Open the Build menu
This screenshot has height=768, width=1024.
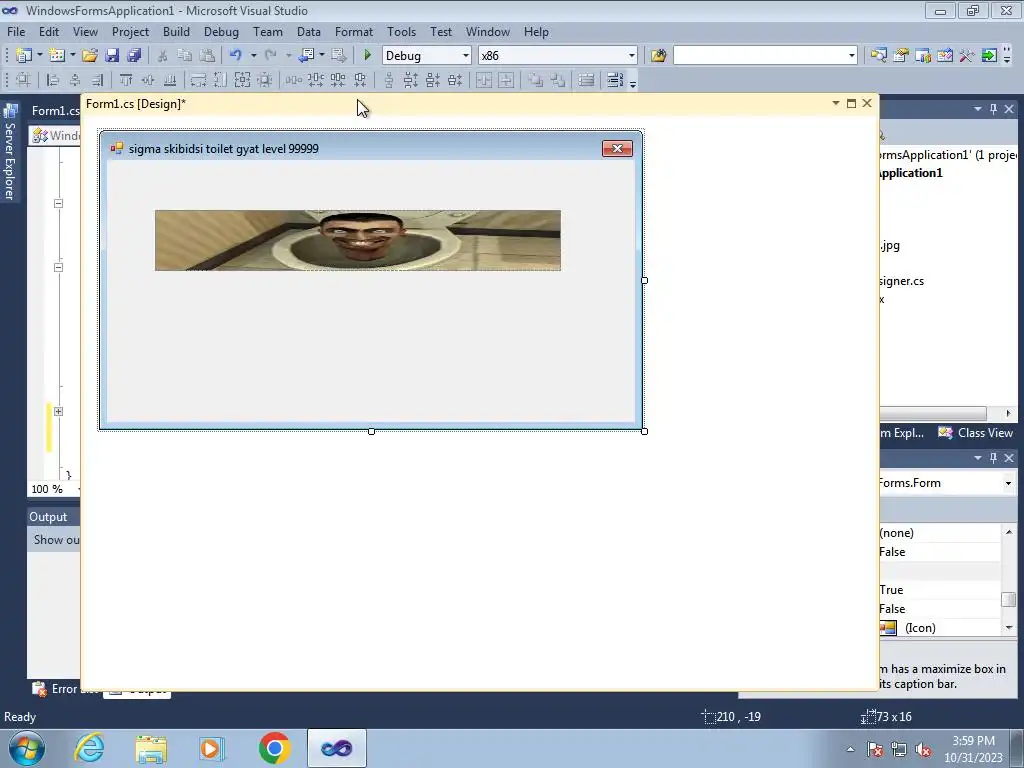pos(176,31)
